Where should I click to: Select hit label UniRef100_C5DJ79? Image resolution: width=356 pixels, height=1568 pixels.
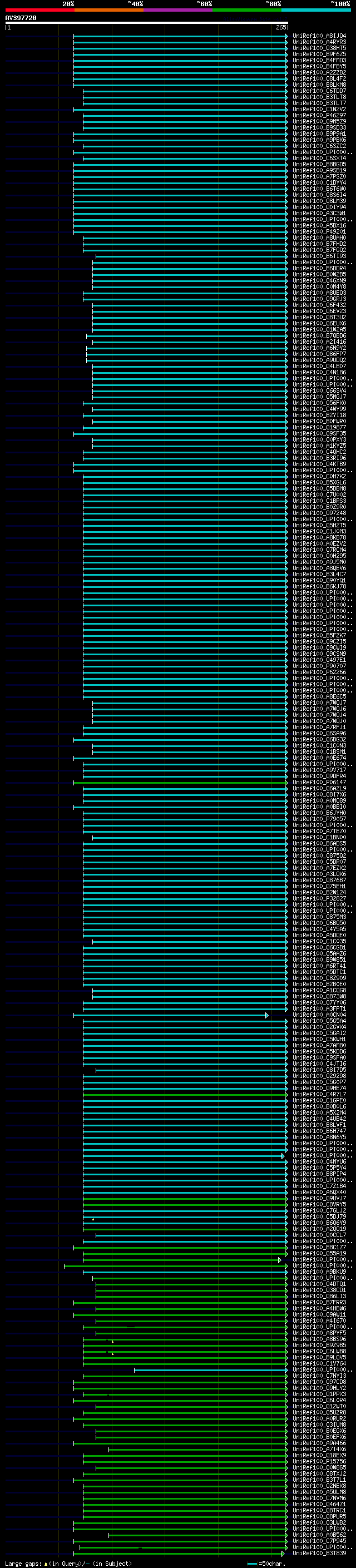[319, 1216]
